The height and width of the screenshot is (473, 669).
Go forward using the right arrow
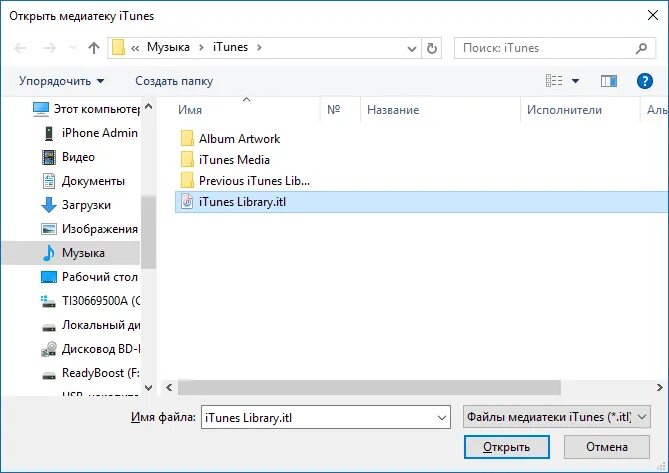(x=50, y=48)
